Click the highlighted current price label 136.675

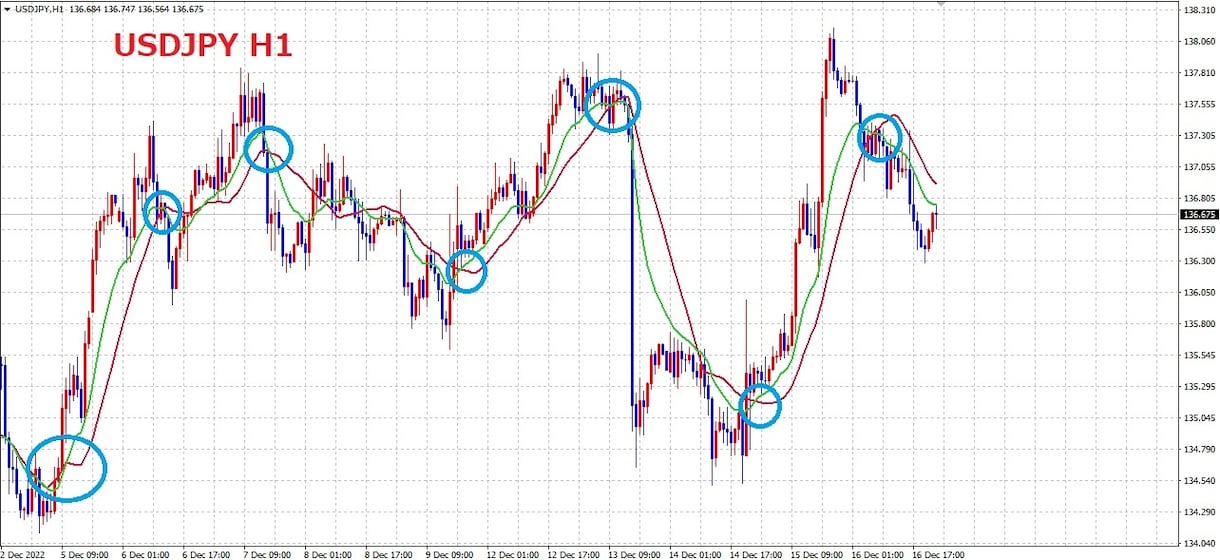tap(1197, 214)
